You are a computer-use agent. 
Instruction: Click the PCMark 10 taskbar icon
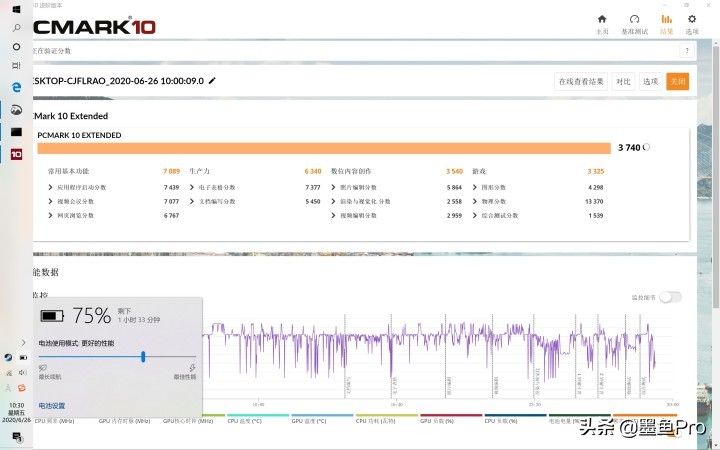pos(16,154)
